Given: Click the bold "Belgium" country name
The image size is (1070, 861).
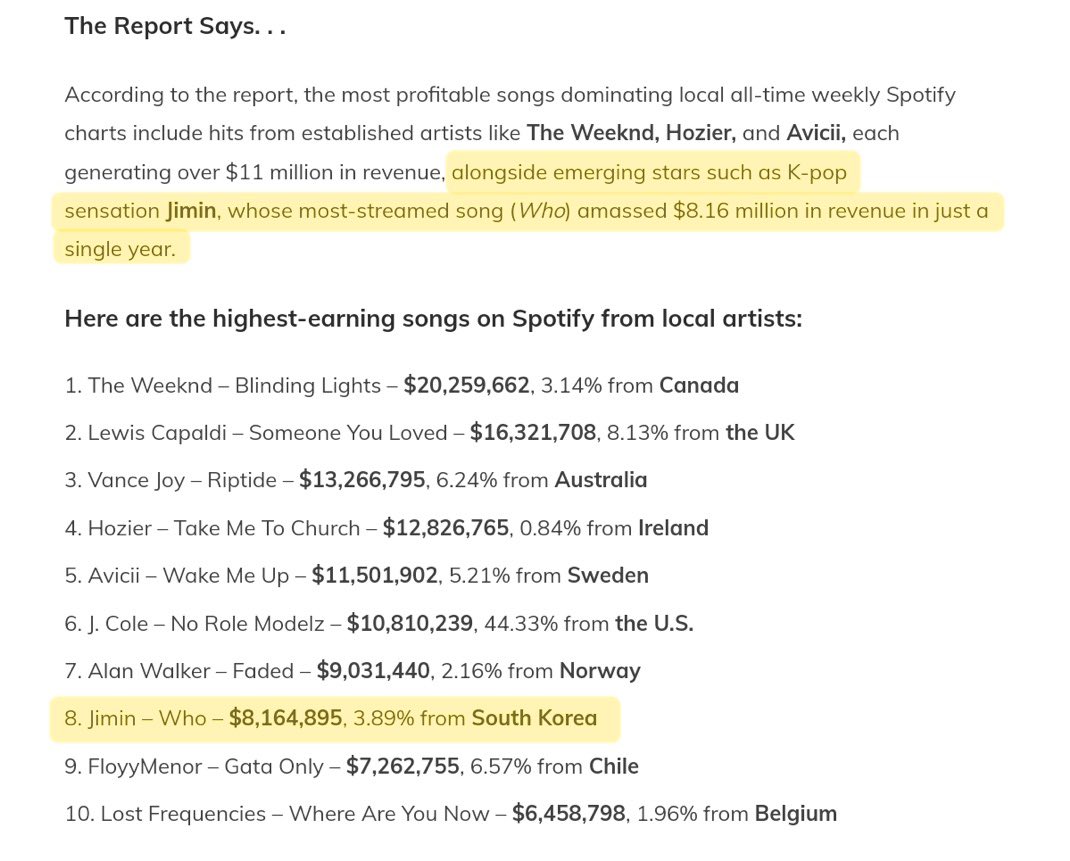Looking at the screenshot, I should click(795, 814).
